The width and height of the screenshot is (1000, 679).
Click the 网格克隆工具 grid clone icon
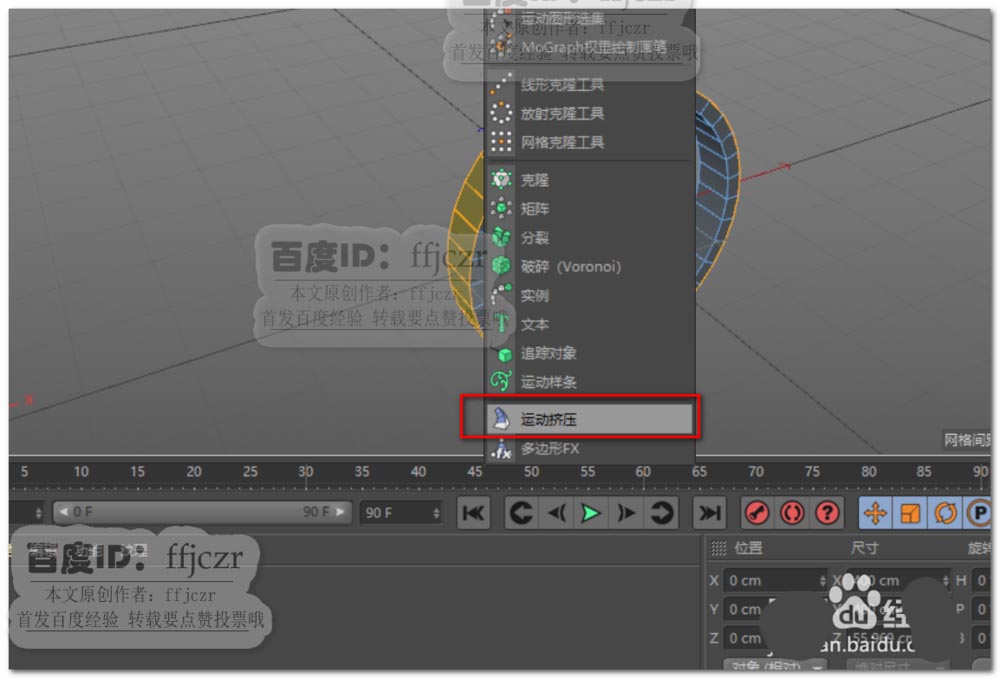click(501, 142)
